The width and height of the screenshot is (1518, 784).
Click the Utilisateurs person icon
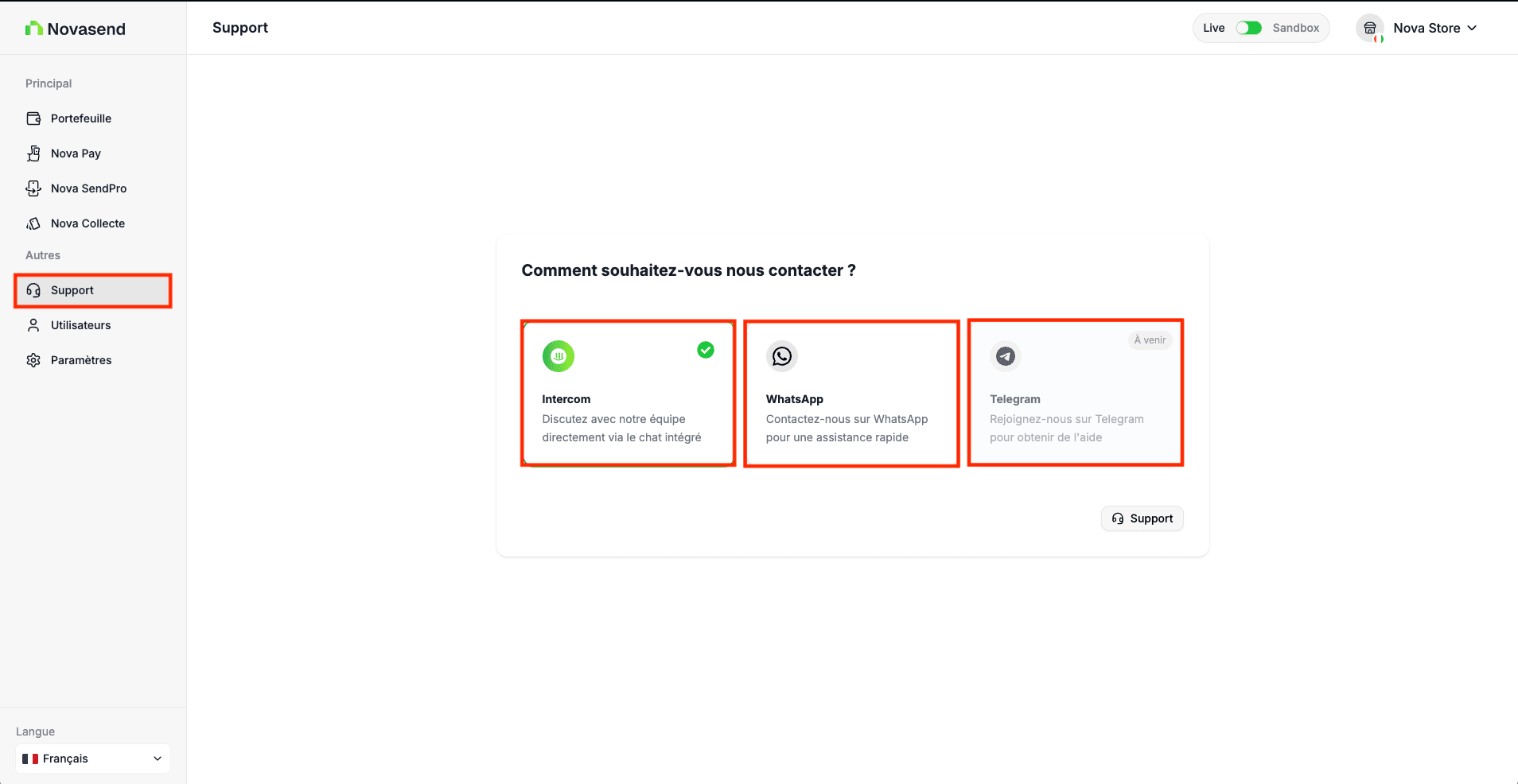click(x=33, y=325)
